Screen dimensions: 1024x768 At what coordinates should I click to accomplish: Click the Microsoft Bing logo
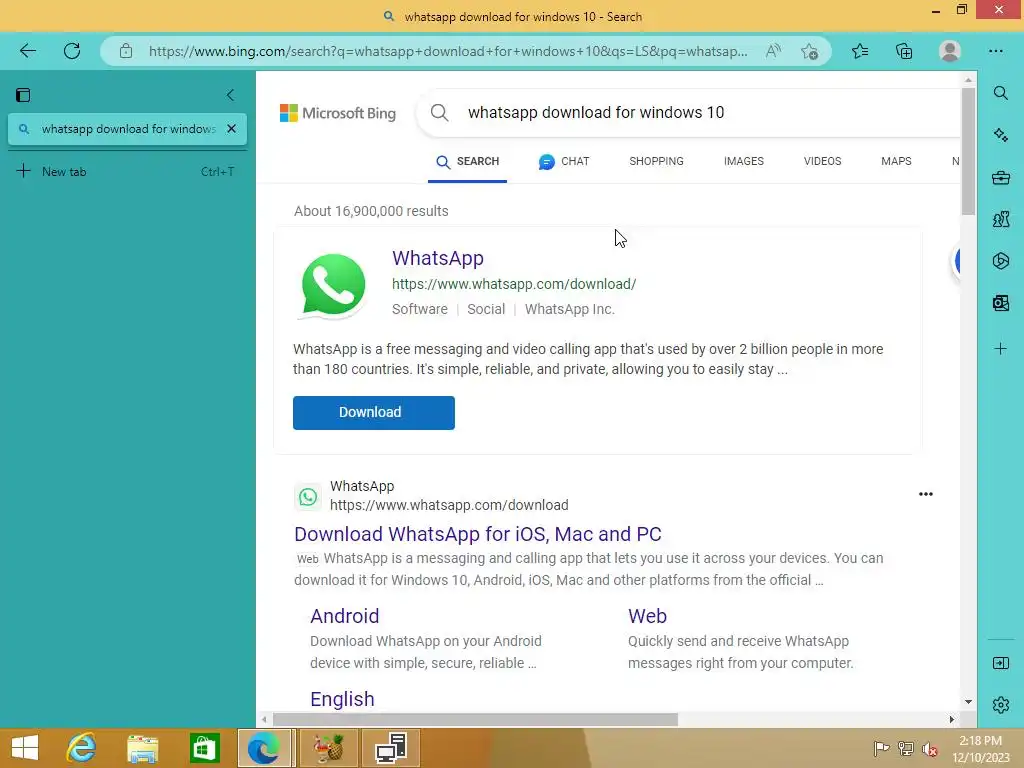[338, 113]
